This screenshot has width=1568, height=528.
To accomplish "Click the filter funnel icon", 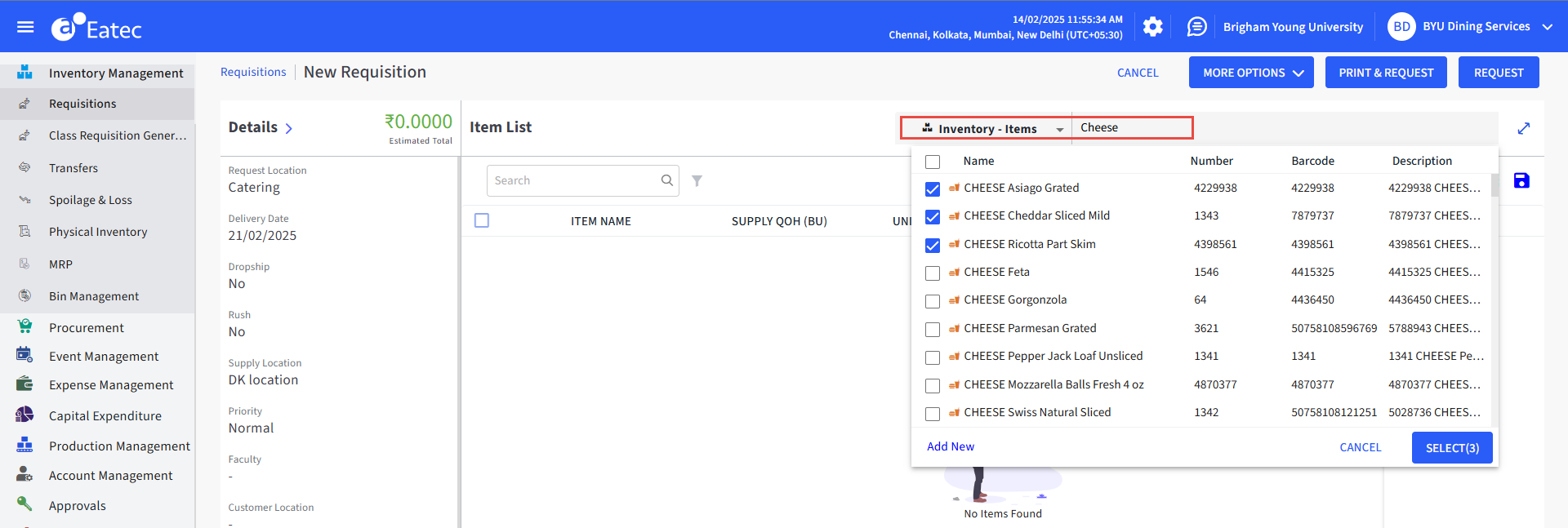I will [697, 180].
